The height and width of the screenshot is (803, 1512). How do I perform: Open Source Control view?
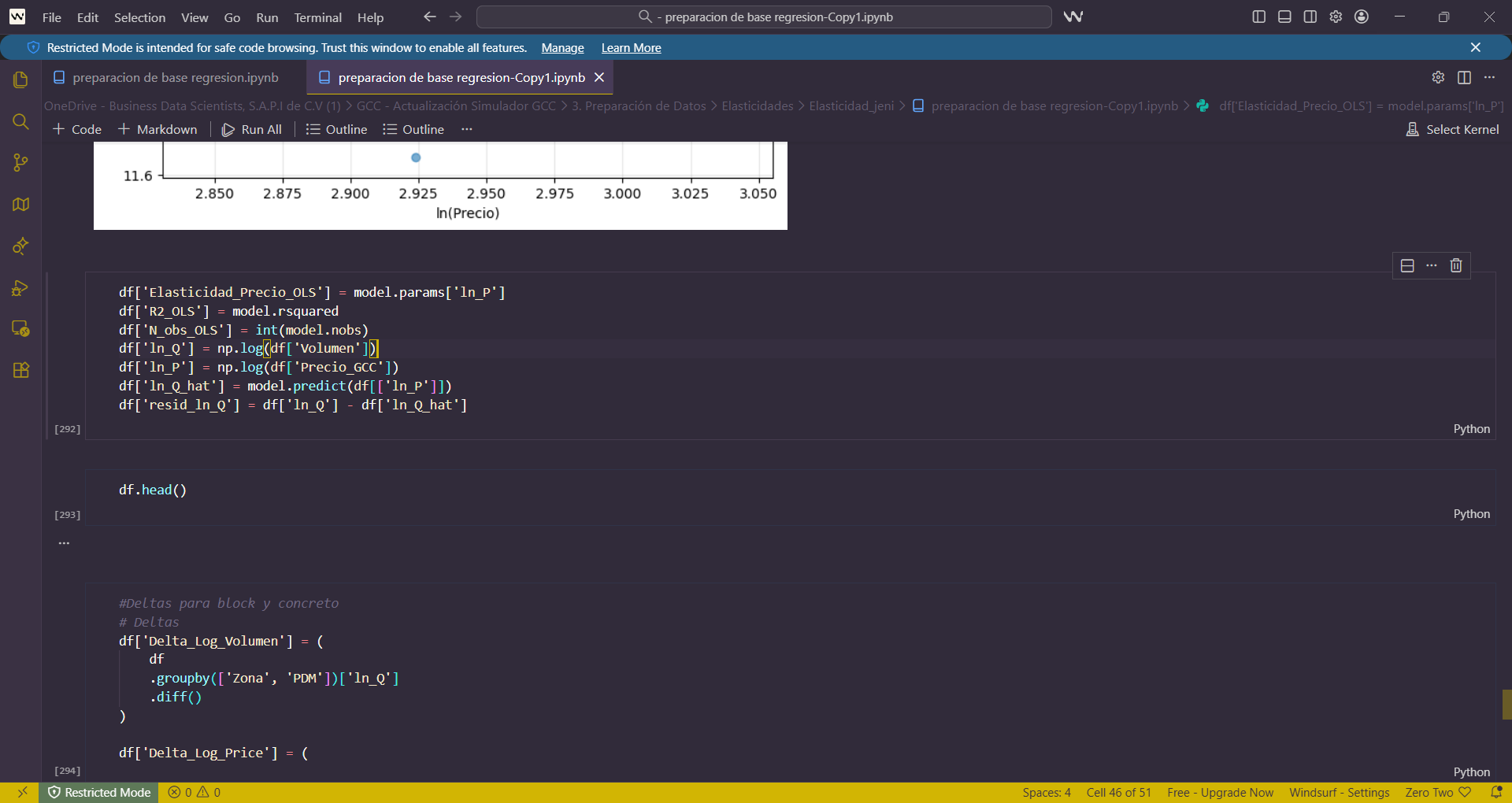coord(20,163)
